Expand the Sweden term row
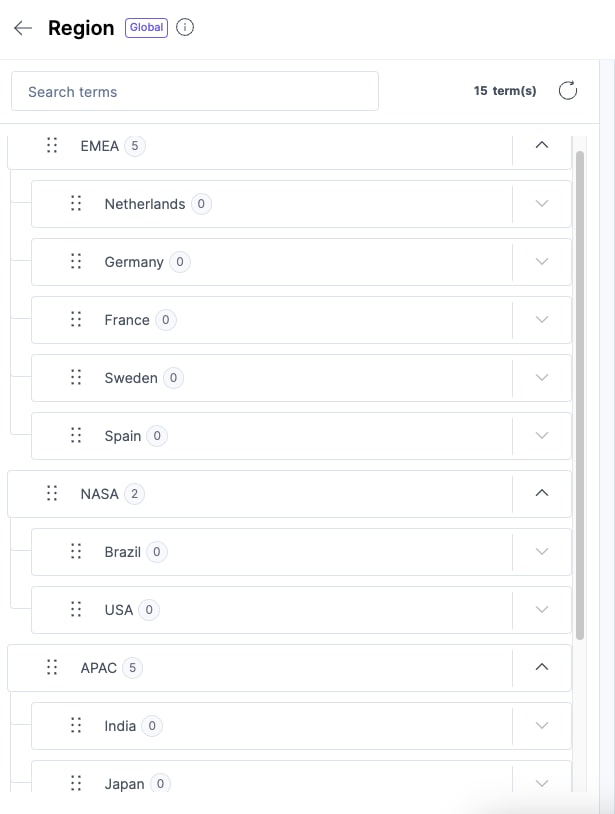Image resolution: width=615 pixels, height=814 pixels. [x=542, y=378]
